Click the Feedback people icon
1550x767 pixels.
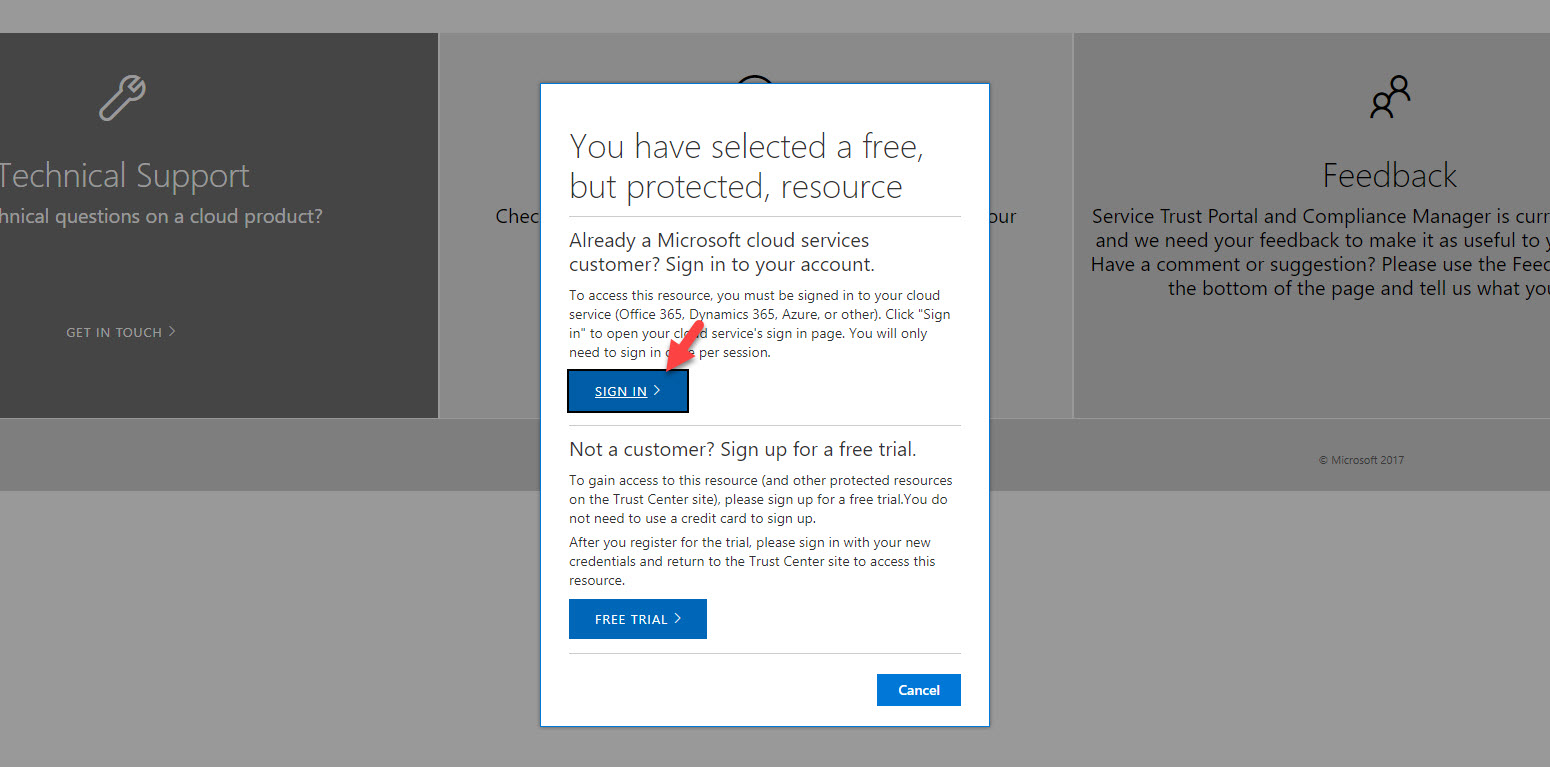tap(1390, 97)
